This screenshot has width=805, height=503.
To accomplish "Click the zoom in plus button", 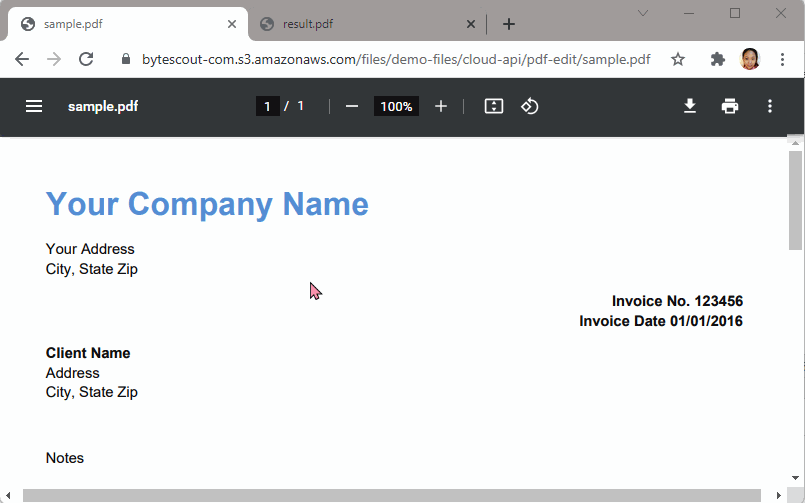I will [x=440, y=106].
